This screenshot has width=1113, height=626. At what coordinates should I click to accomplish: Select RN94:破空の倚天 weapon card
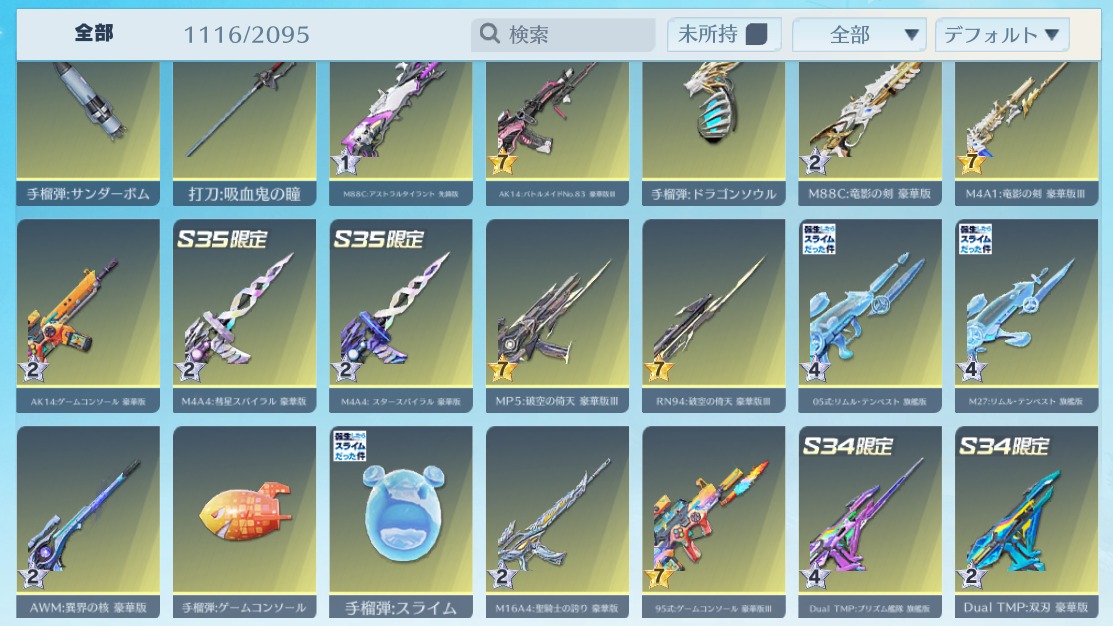713,316
